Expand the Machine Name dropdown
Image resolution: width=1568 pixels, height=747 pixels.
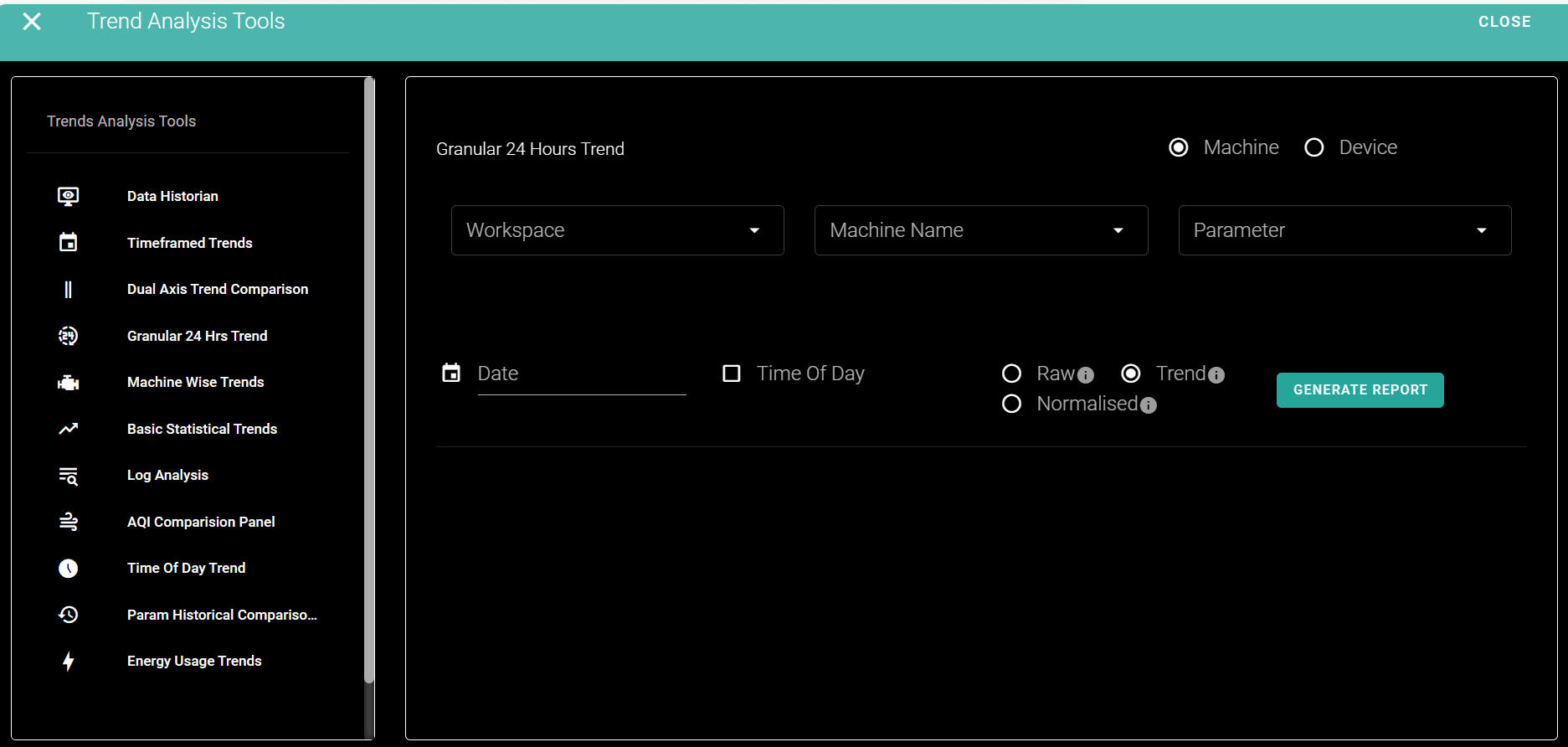pyautogui.click(x=980, y=230)
